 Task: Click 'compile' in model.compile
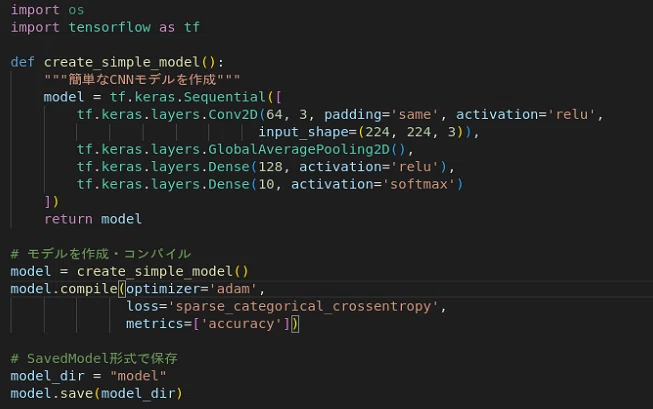point(89,289)
